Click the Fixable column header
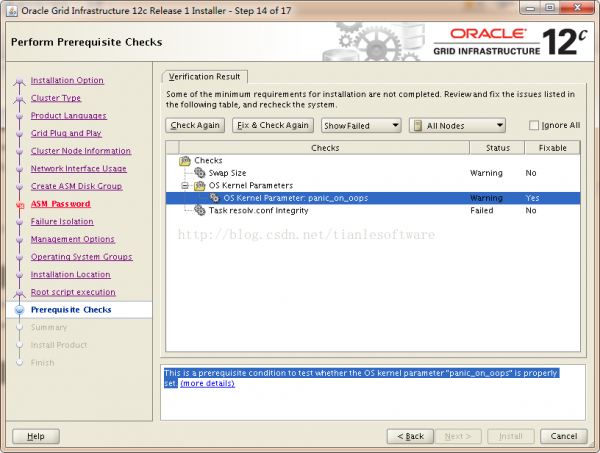 (552, 148)
